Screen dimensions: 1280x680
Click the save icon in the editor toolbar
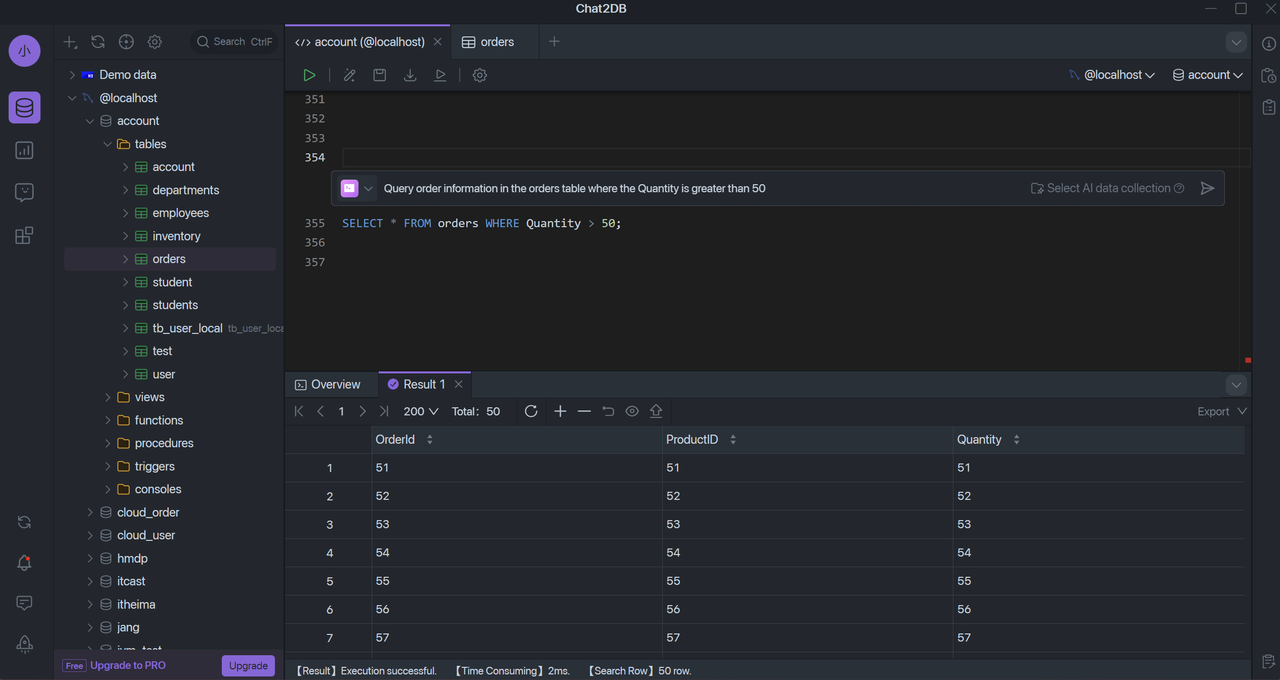tap(380, 75)
